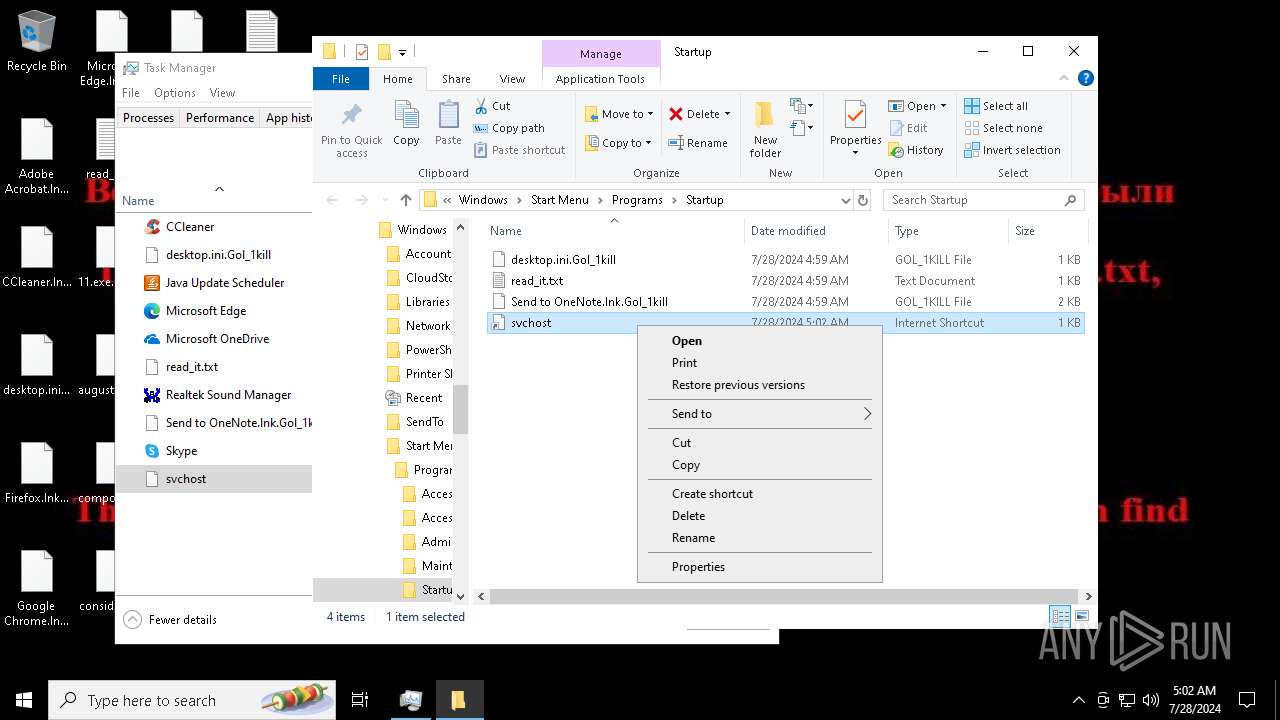
Task: Open Recycle Bin desktop icon
Action: pyautogui.click(x=37, y=42)
